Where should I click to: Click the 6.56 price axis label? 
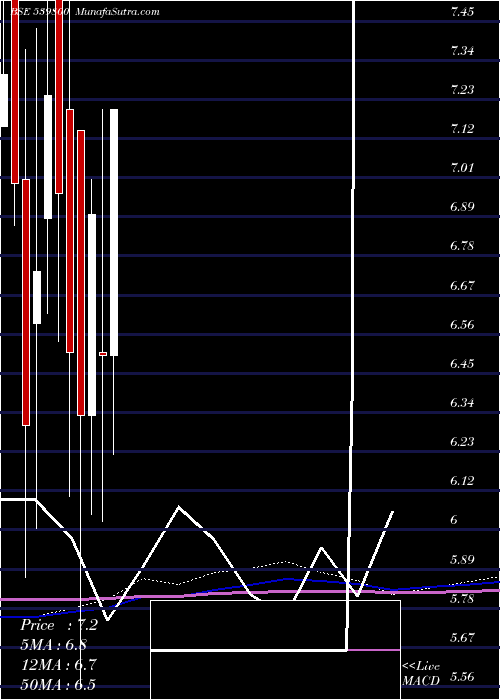(462, 325)
